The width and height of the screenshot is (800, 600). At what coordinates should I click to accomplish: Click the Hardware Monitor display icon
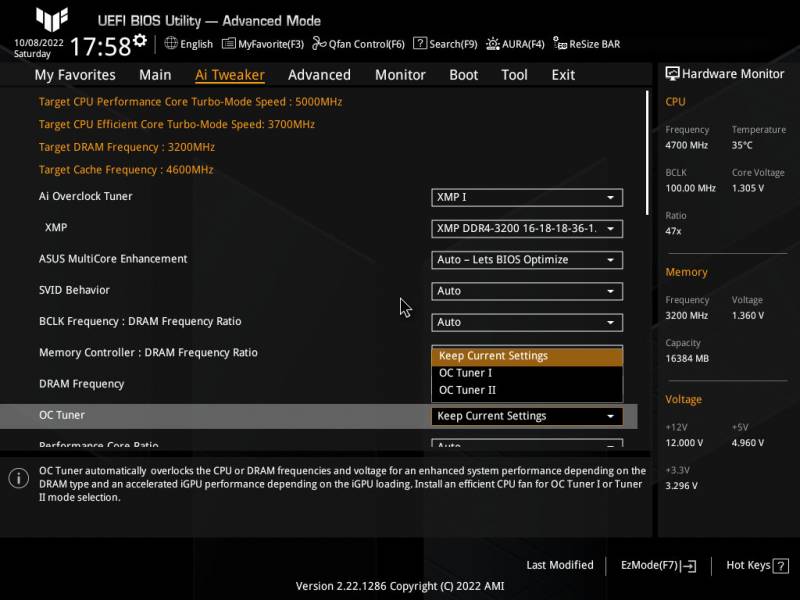pos(672,74)
